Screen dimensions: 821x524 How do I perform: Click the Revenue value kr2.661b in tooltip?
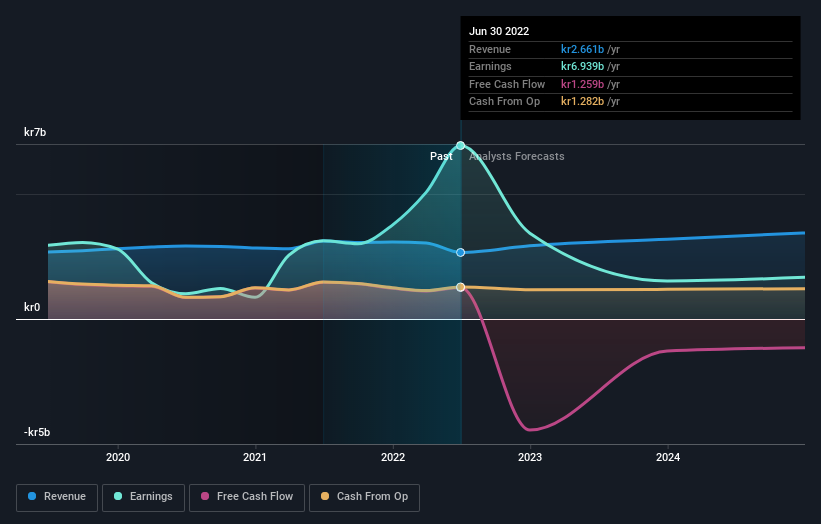point(582,49)
